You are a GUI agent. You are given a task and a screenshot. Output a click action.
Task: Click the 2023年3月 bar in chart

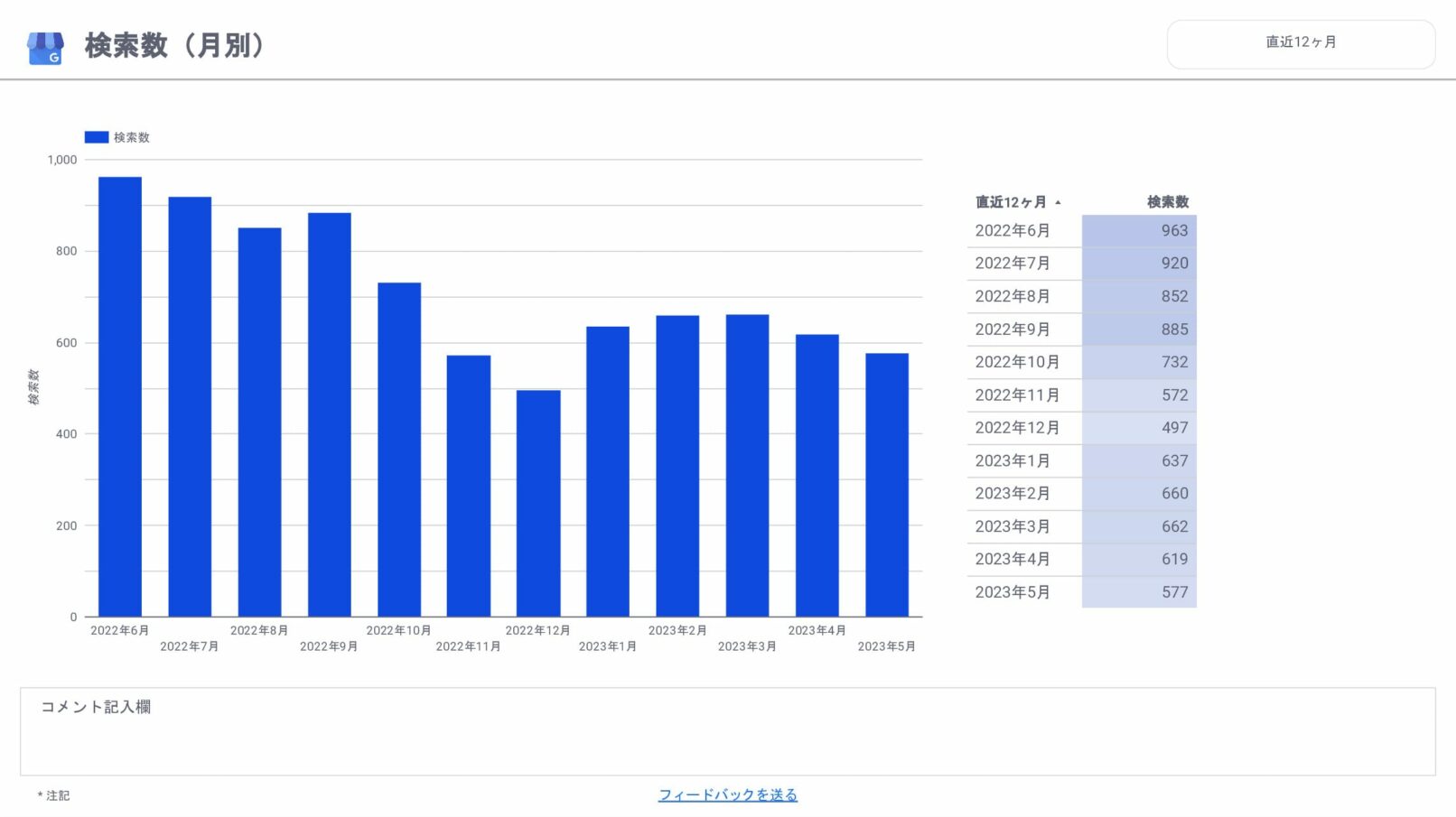[x=747, y=465]
